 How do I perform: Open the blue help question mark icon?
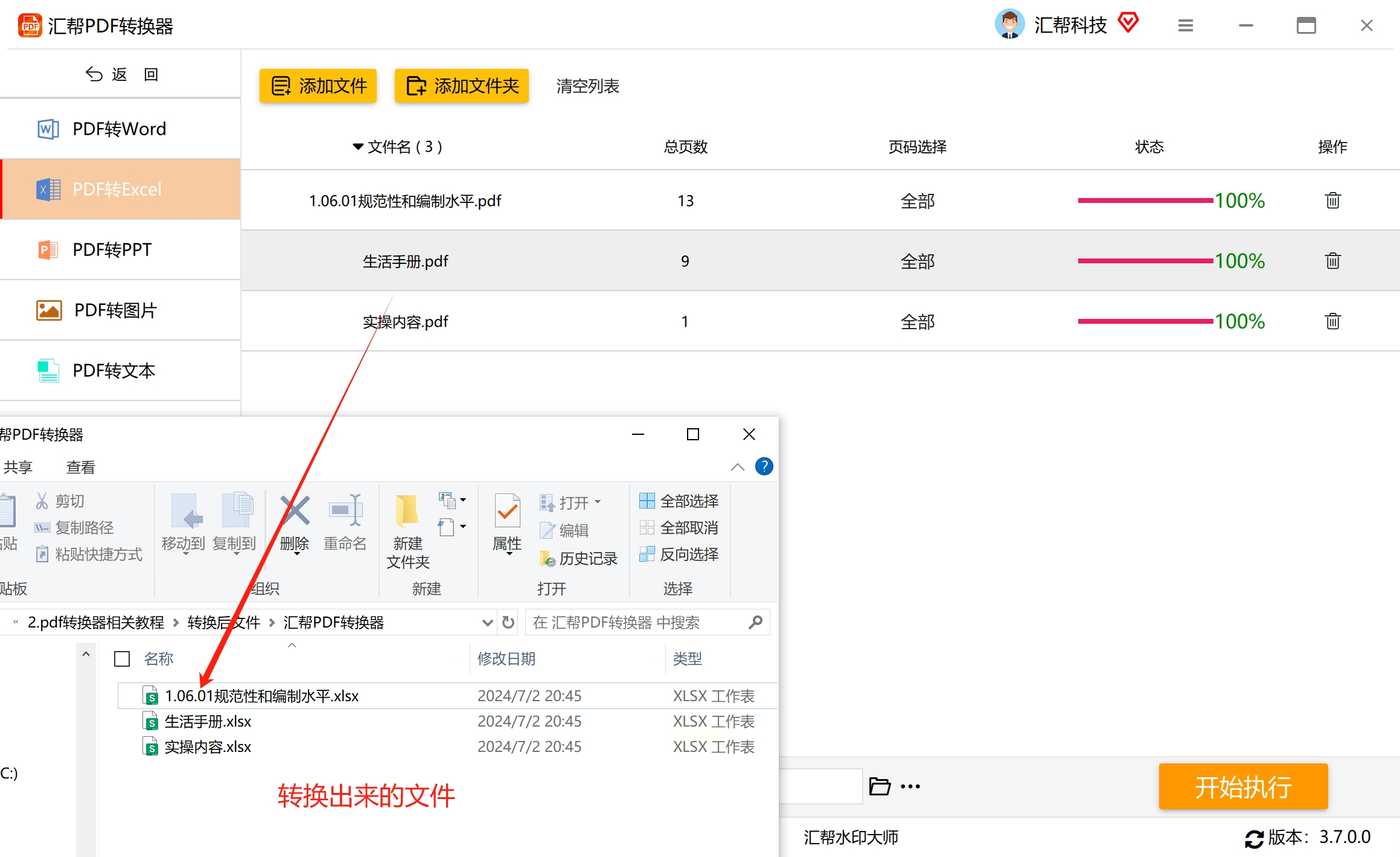(764, 466)
